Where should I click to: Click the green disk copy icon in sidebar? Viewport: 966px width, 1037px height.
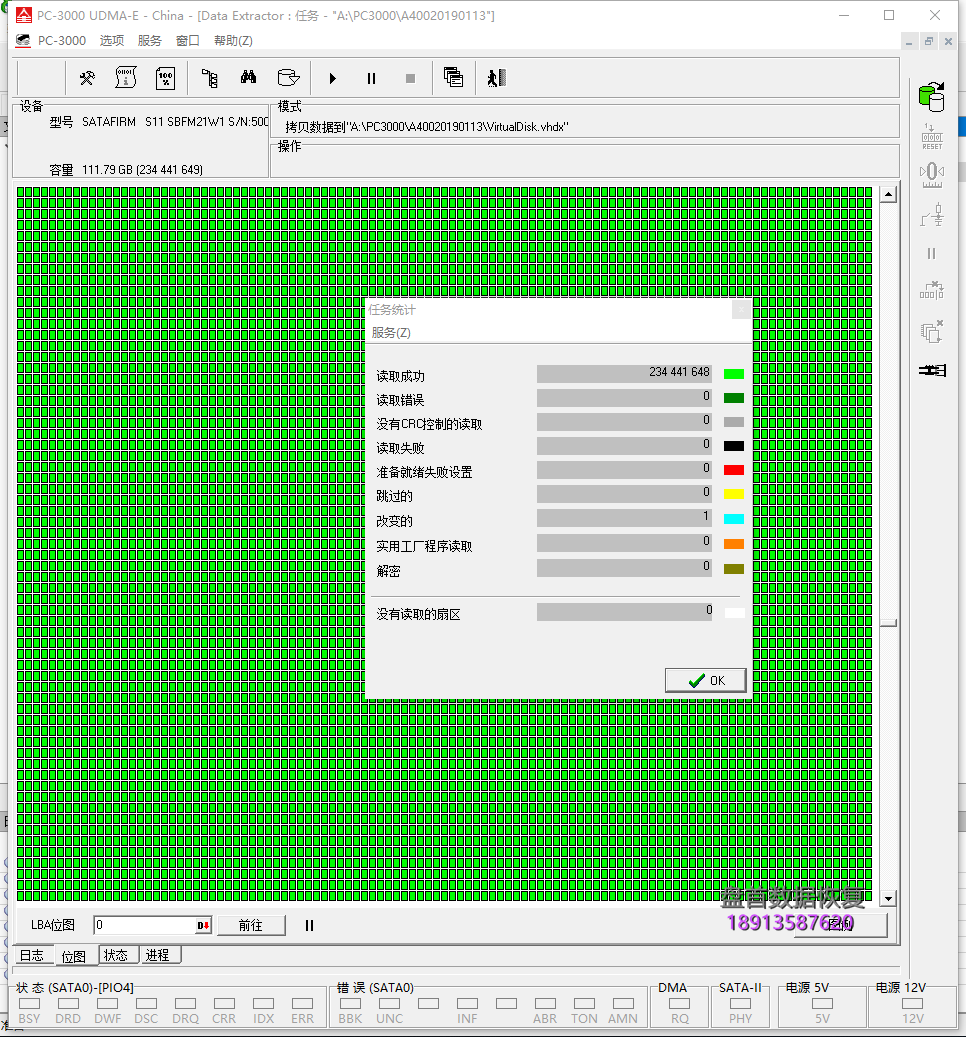coord(932,98)
